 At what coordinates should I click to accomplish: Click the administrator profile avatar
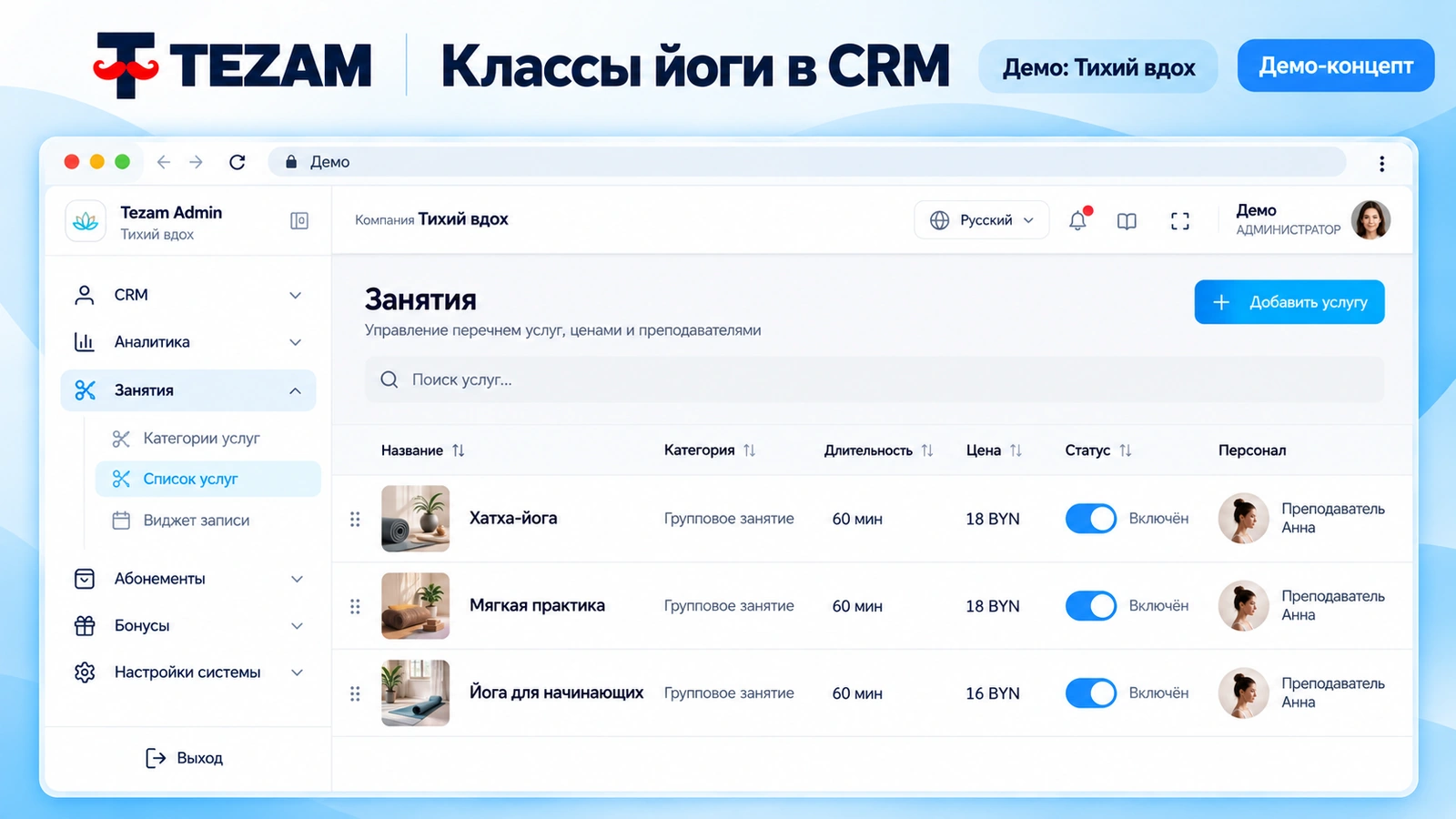(x=1370, y=220)
